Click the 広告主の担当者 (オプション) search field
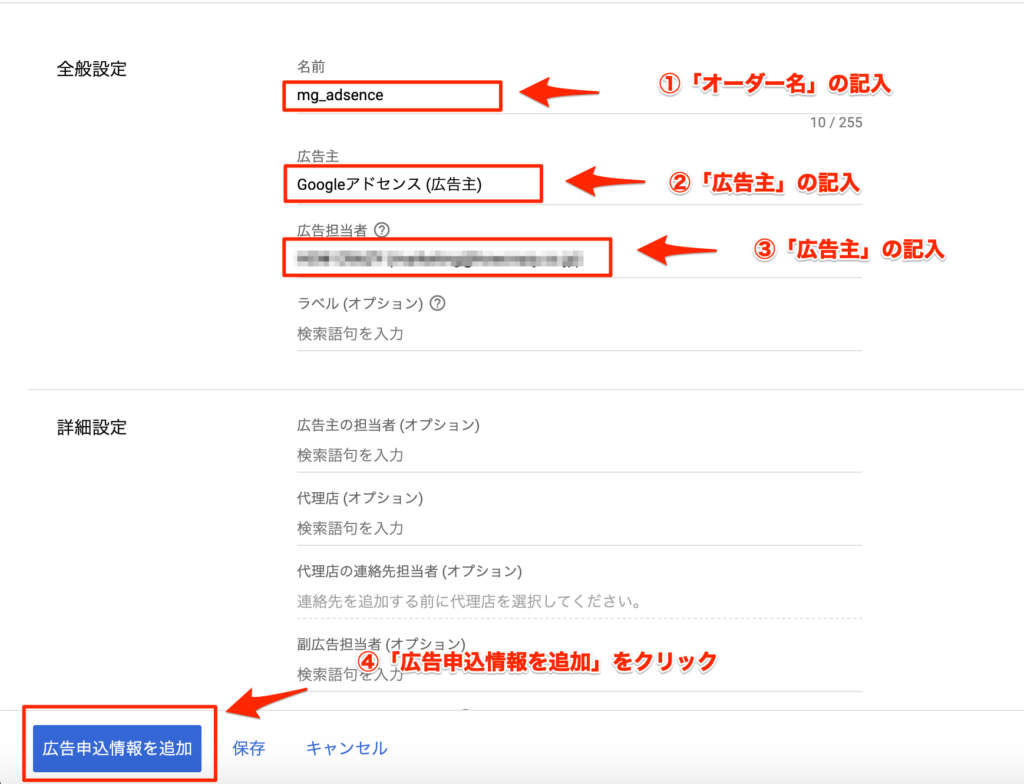Viewport: 1024px width, 784px height. (x=579, y=455)
